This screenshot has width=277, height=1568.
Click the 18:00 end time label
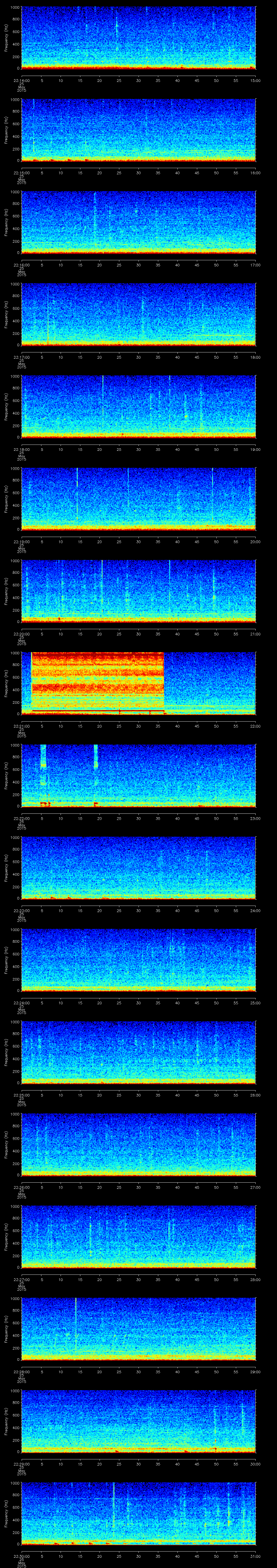[x=255, y=357]
